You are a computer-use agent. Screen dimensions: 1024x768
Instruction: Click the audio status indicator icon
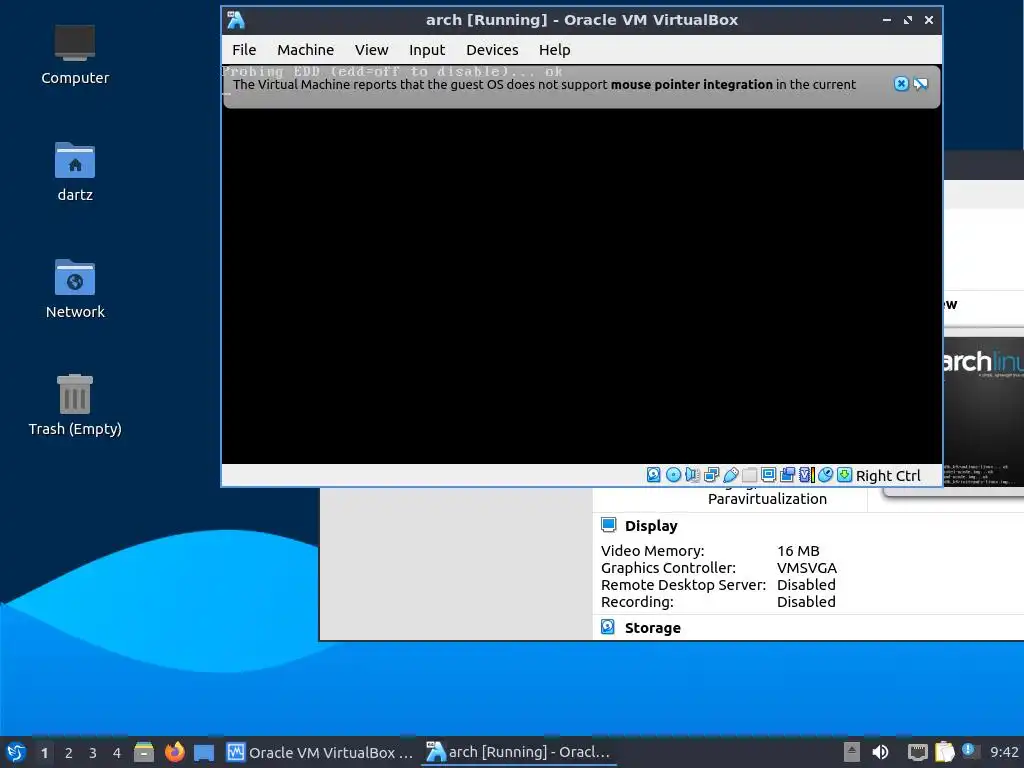coord(692,475)
